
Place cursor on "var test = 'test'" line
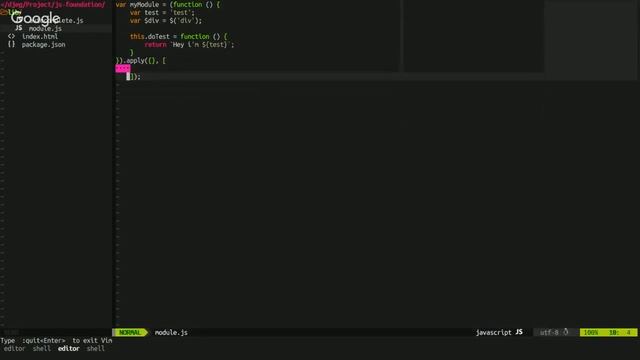pos(162,13)
